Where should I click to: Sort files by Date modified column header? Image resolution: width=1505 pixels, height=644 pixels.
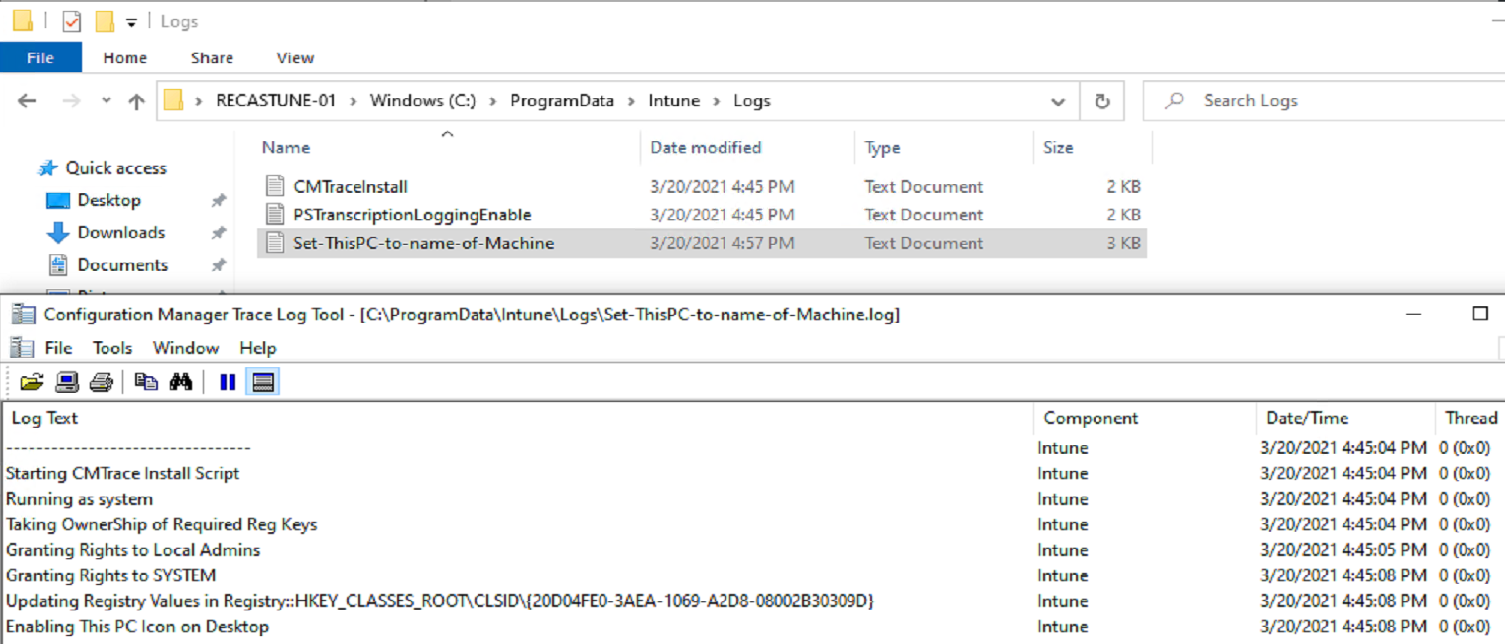tap(706, 148)
